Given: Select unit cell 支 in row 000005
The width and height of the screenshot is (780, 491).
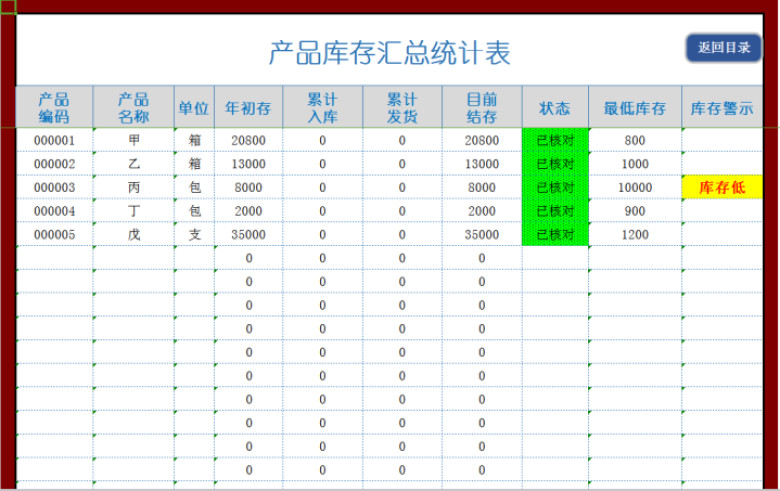Looking at the screenshot, I should coord(194,234).
